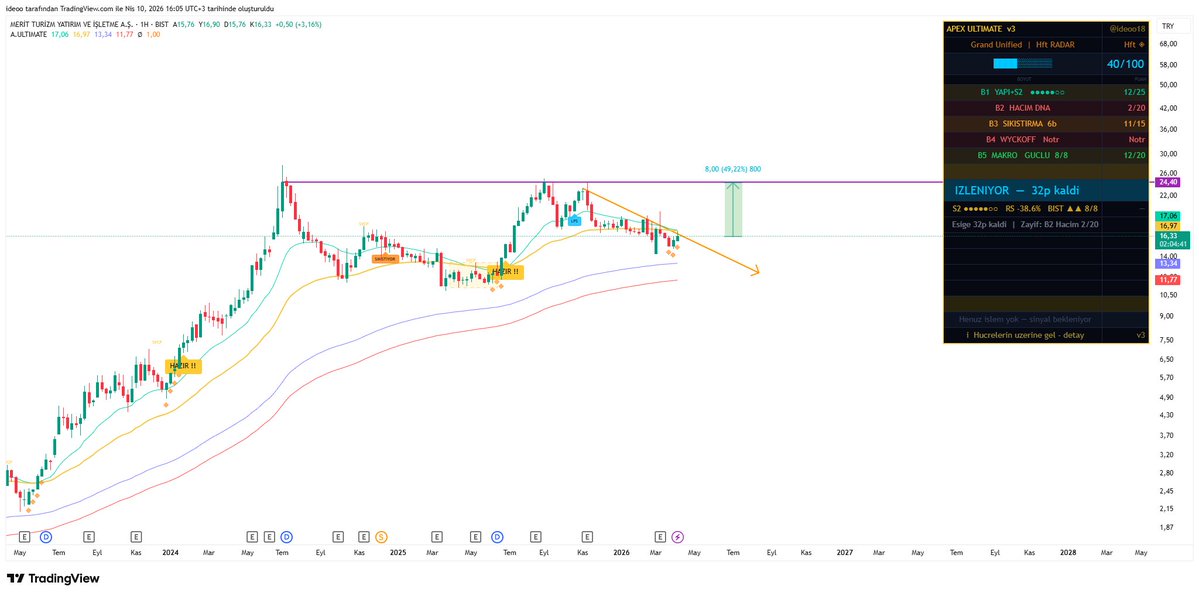This screenshot has height=596, width=1199.
Task: Click the E earnings marker next to the orange S
Action: 364,536
